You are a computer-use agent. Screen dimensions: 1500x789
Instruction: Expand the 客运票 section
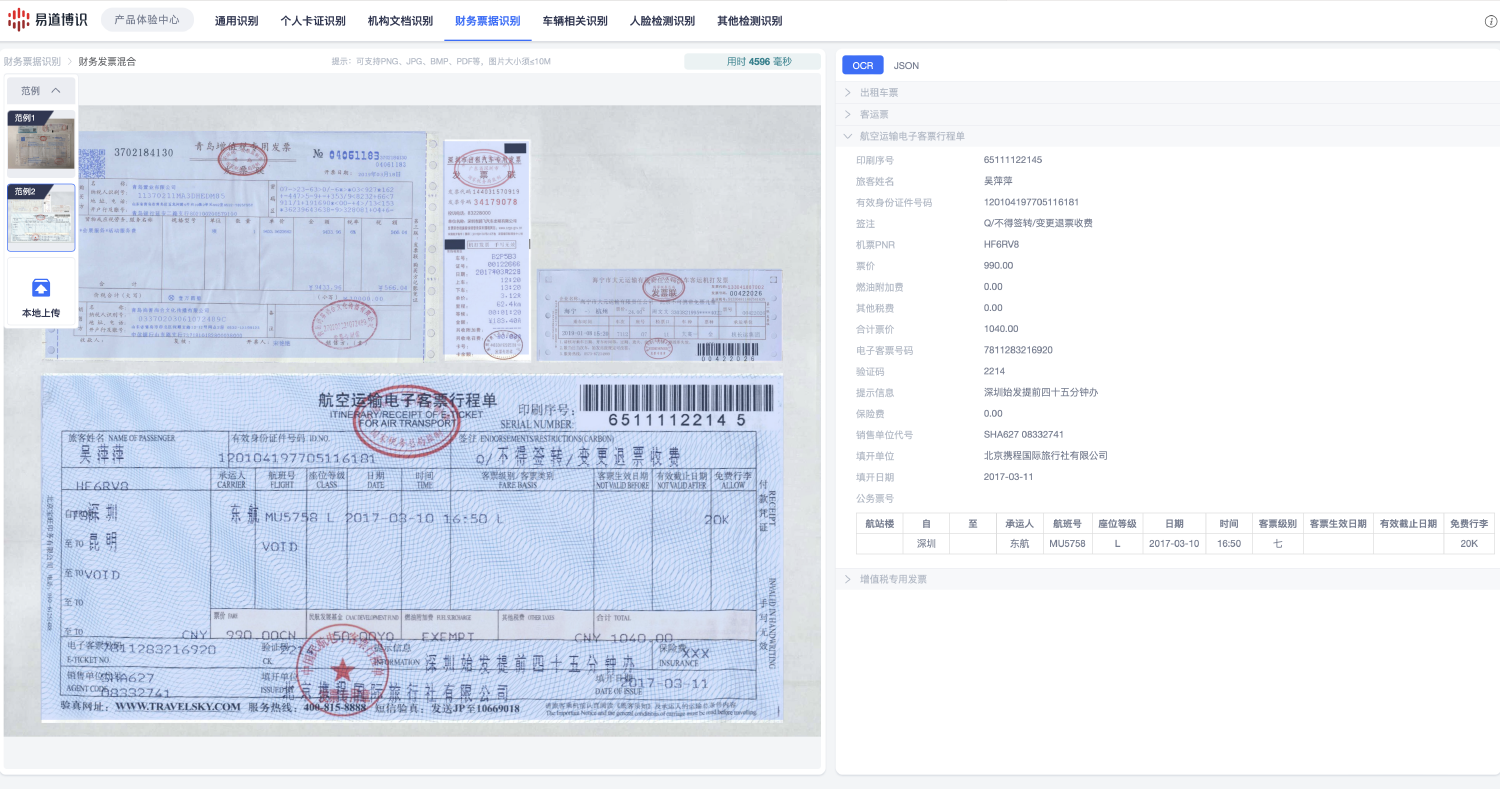(x=874, y=114)
